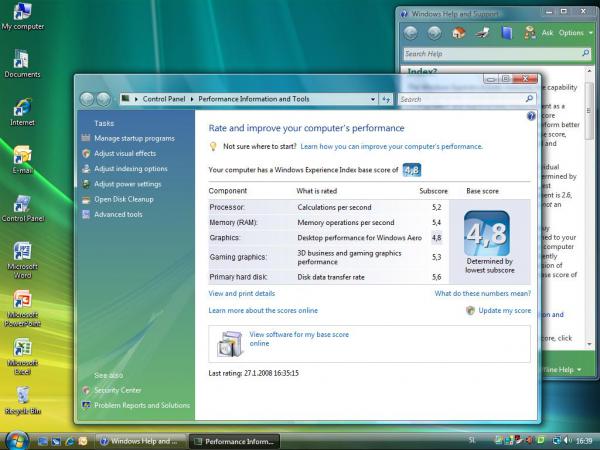Screen dimensions: 600x450
Task: Click the address bar refresh button
Action: point(386,99)
